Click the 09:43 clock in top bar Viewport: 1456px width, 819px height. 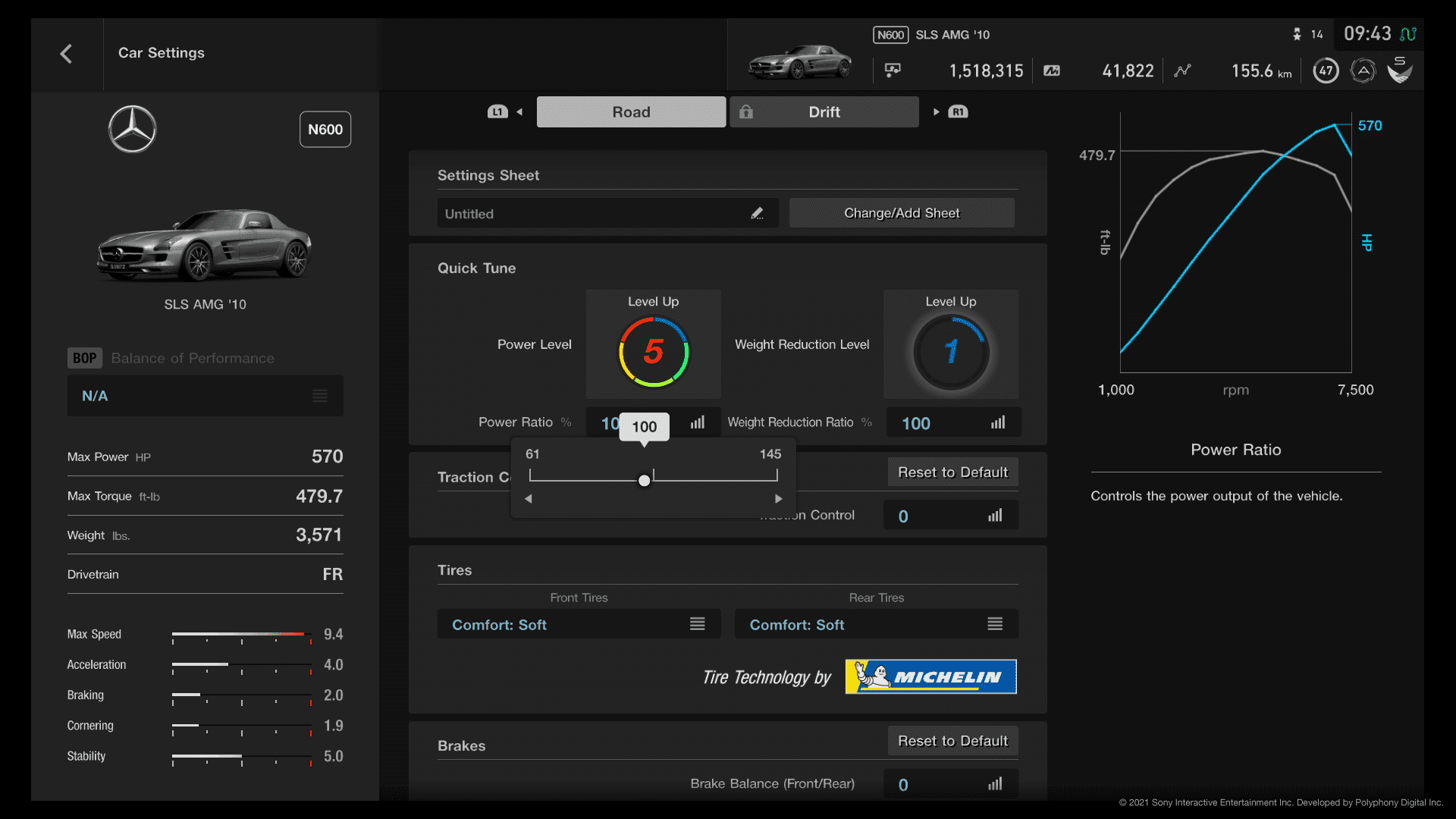[1367, 34]
